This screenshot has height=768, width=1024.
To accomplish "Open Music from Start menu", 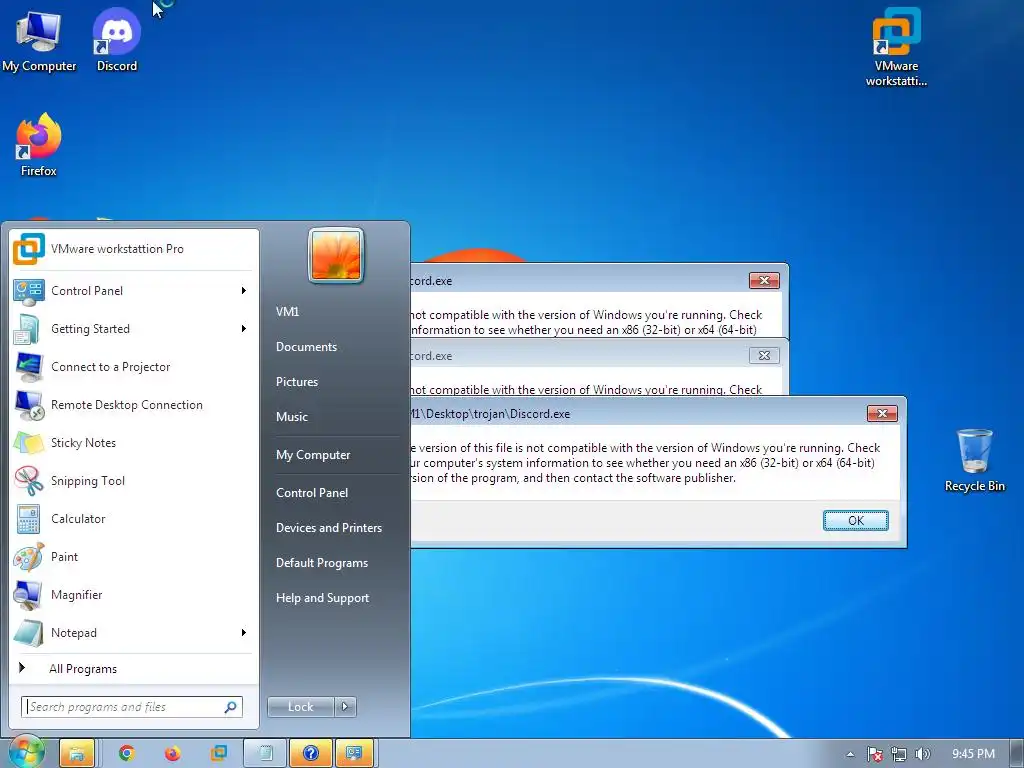I will (x=292, y=417).
